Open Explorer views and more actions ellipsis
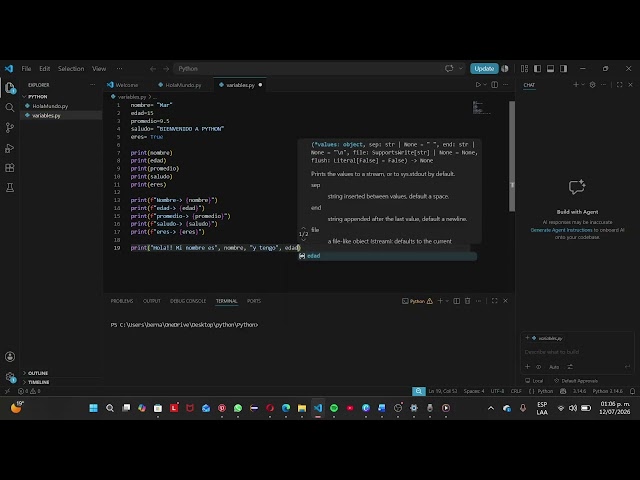 click(x=93, y=85)
